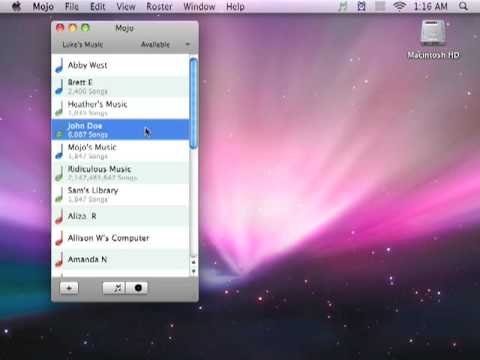Click the Luke's Music library name

point(83,44)
